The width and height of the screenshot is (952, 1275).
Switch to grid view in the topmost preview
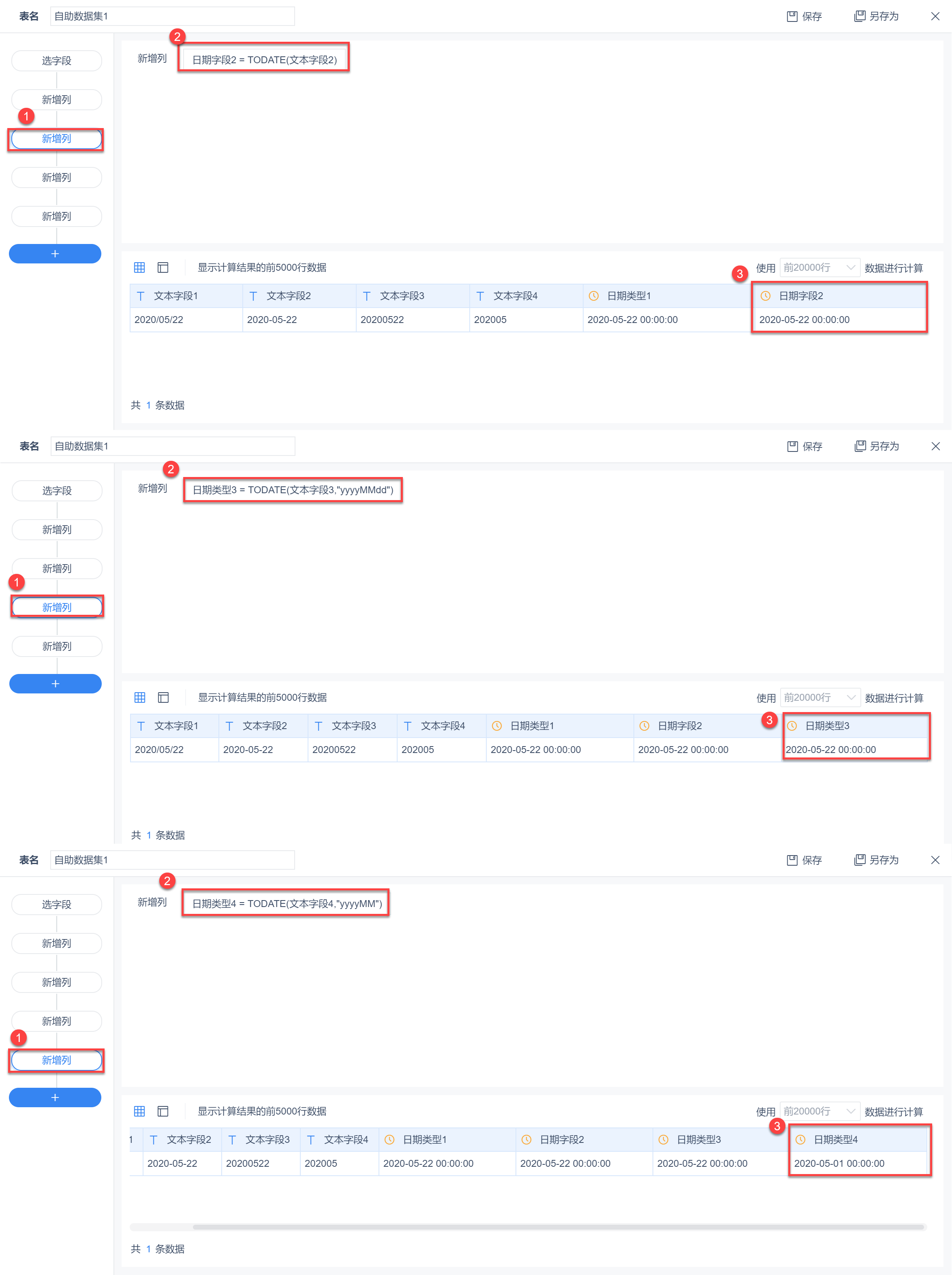[x=139, y=267]
